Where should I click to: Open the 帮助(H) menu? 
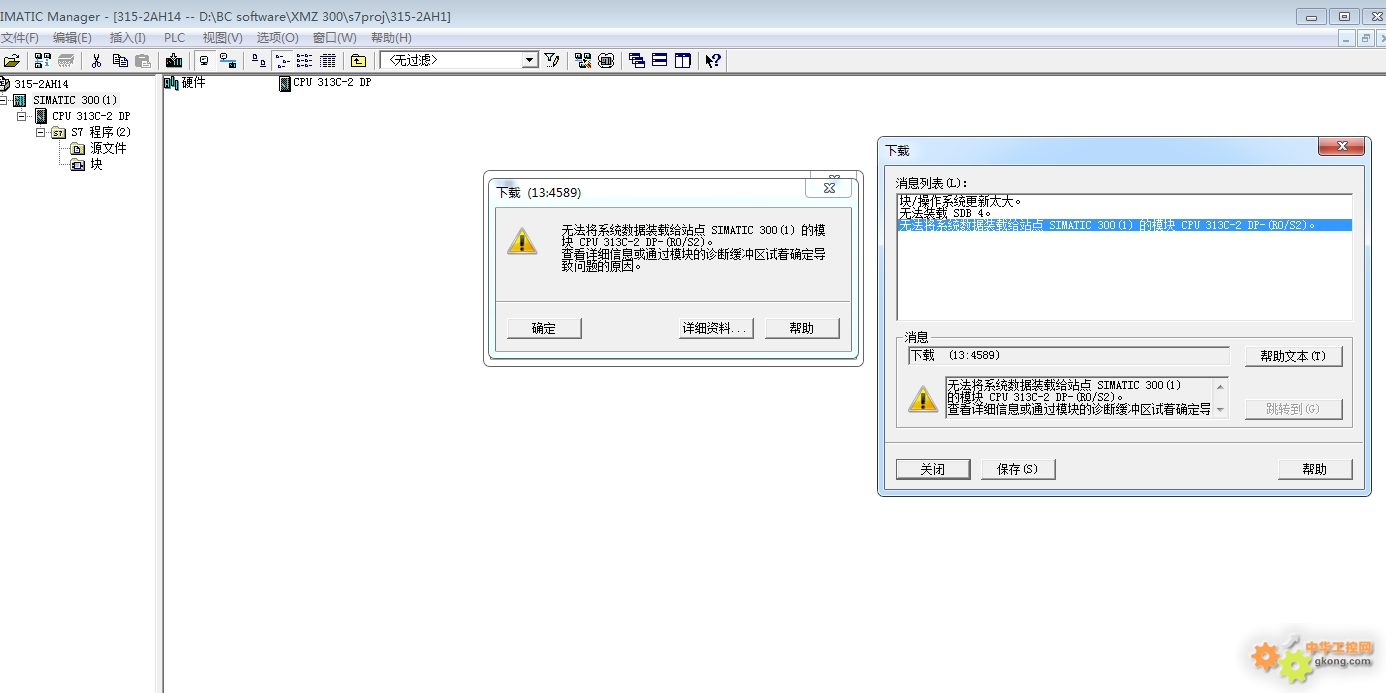click(x=391, y=38)
